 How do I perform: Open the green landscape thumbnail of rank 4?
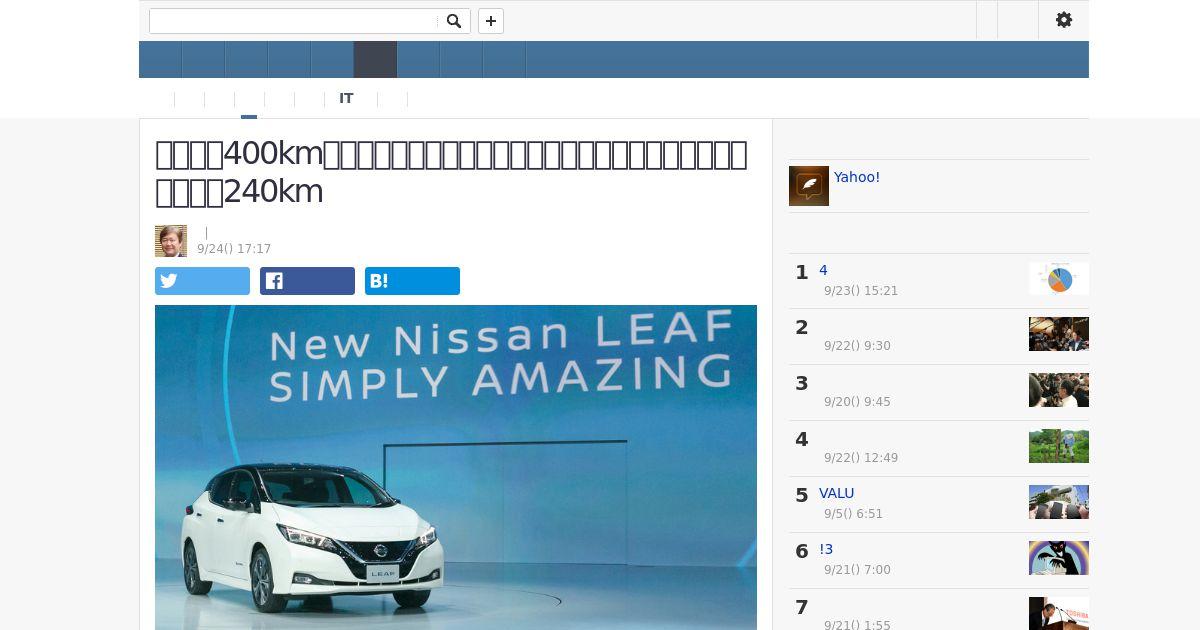[1059, 446]
